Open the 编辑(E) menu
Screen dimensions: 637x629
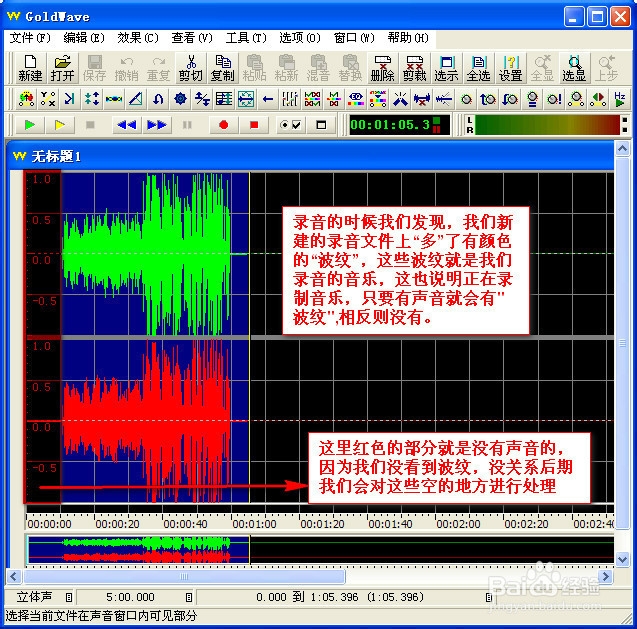[x=84, y=38]
